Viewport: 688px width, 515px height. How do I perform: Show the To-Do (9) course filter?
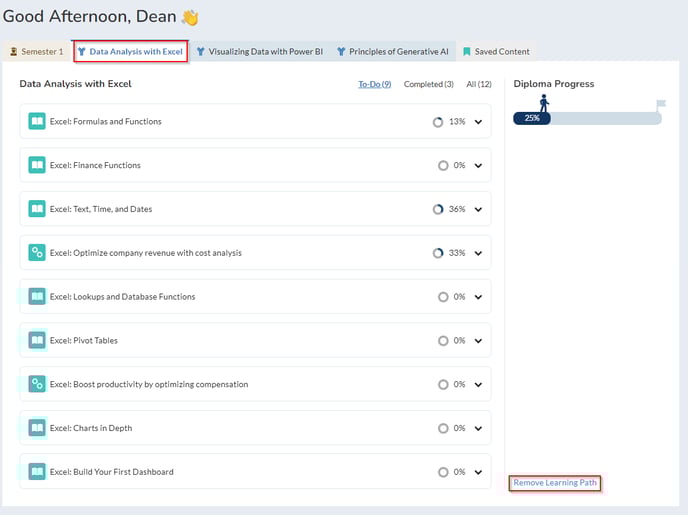[x=374, y=84]
